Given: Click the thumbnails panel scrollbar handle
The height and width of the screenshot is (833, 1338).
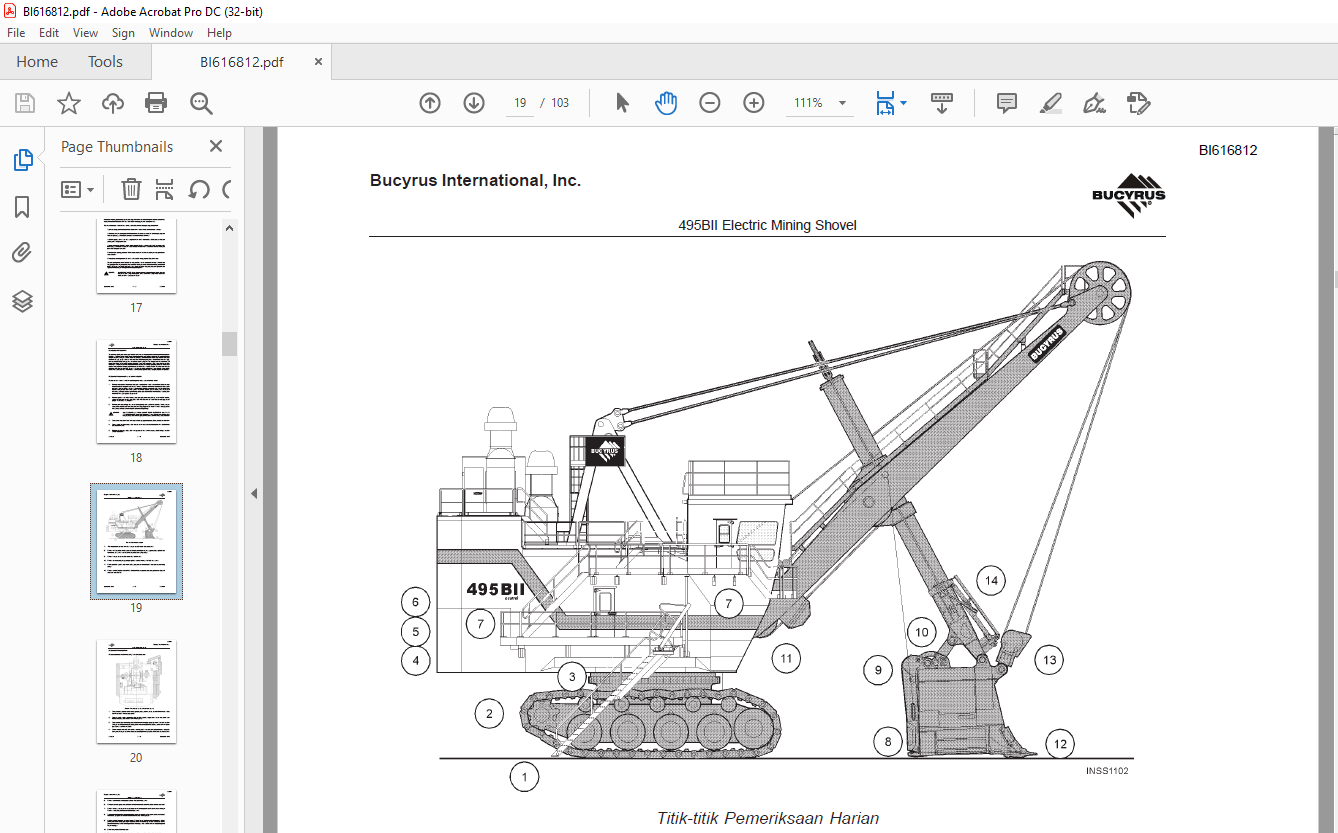Looking at the screenshot, I should pyautogui.click(x=229, y=343).
